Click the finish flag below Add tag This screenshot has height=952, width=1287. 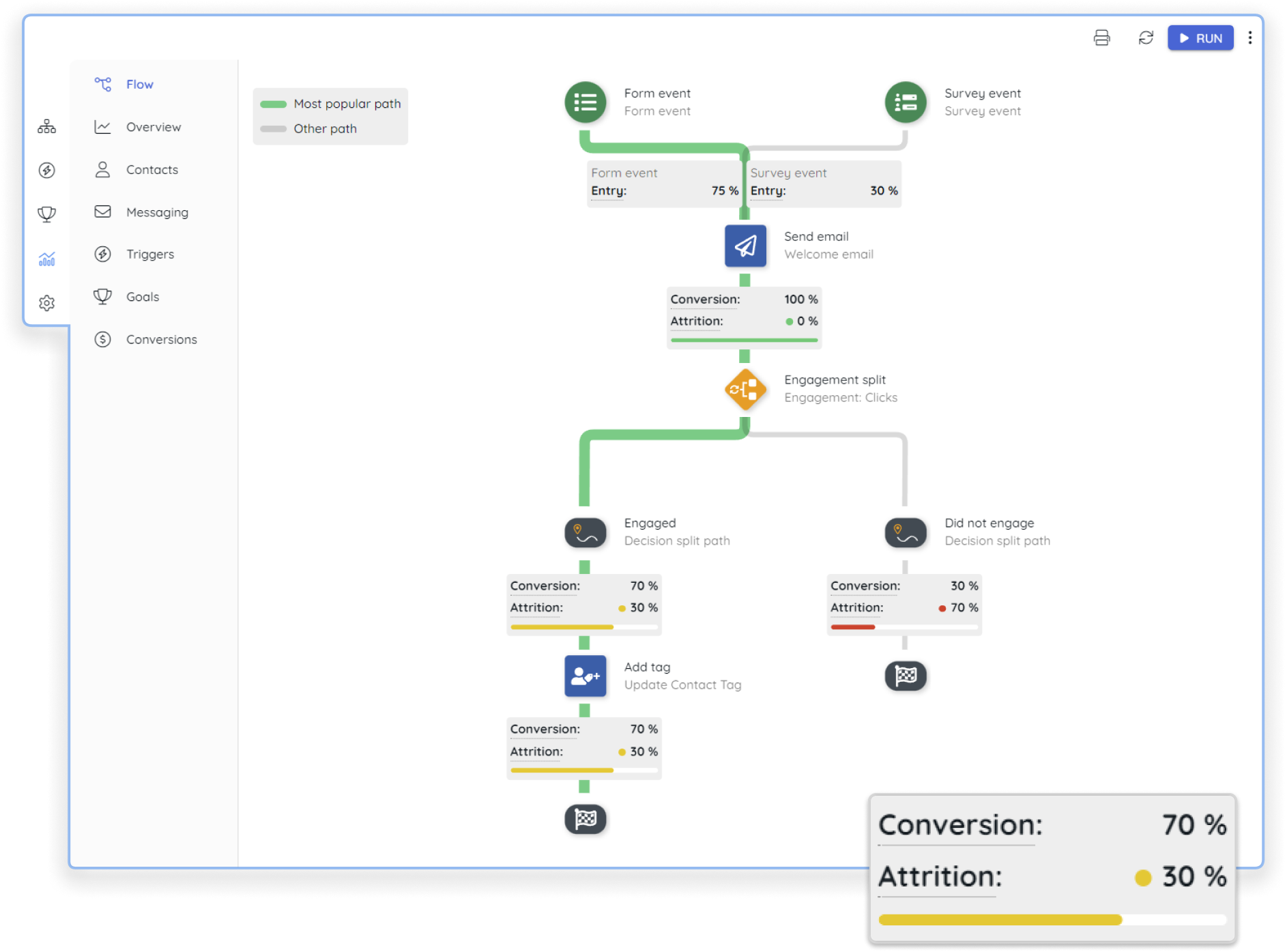[585, 819]
